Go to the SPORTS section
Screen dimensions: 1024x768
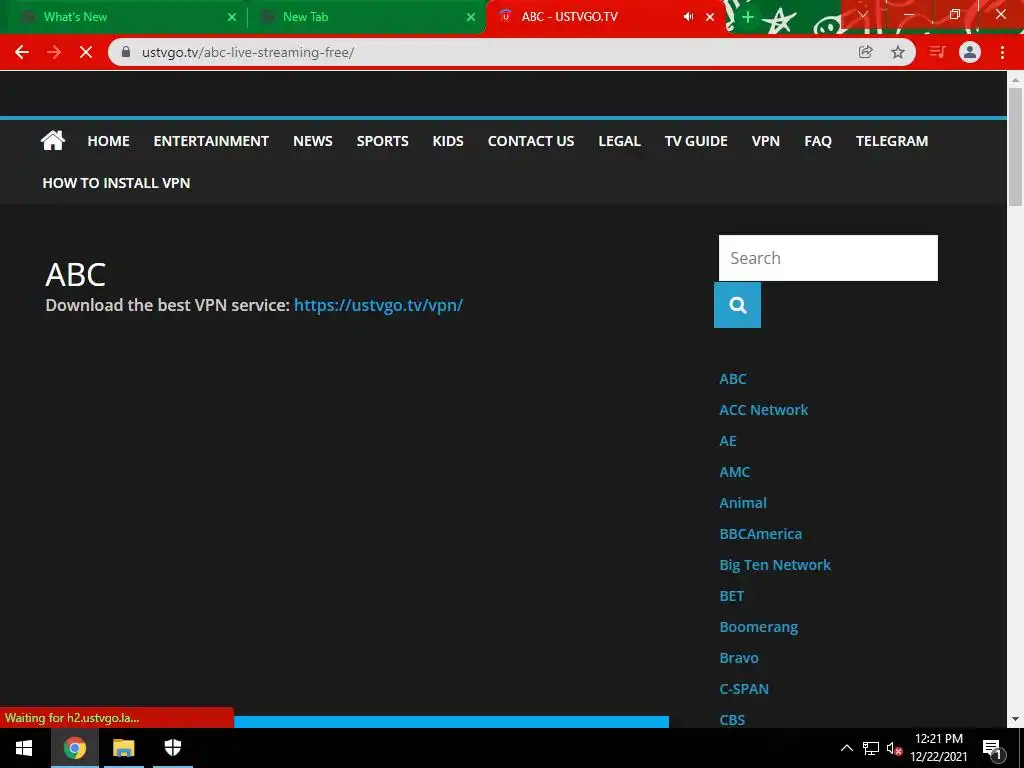(x=383, y=141)
